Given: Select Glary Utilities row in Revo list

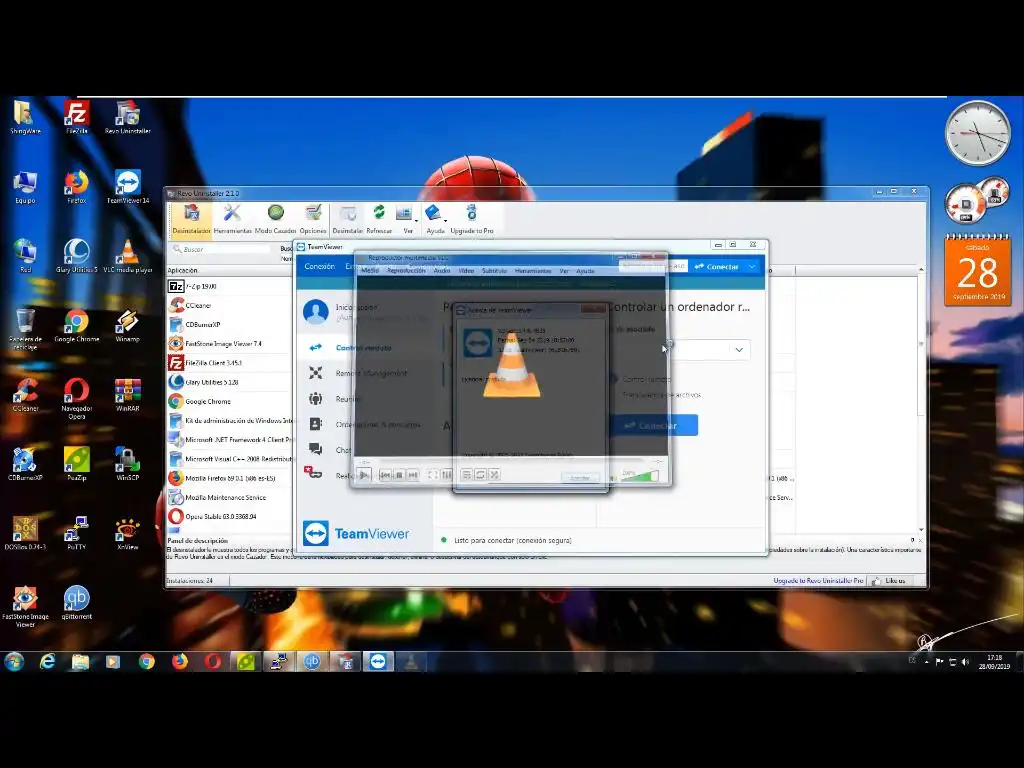Looking at the screenshot, I should 230,382.
